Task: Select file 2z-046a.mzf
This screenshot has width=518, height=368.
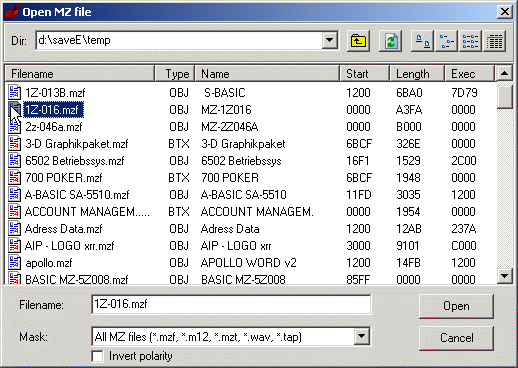Action: (x=54, y=127)
